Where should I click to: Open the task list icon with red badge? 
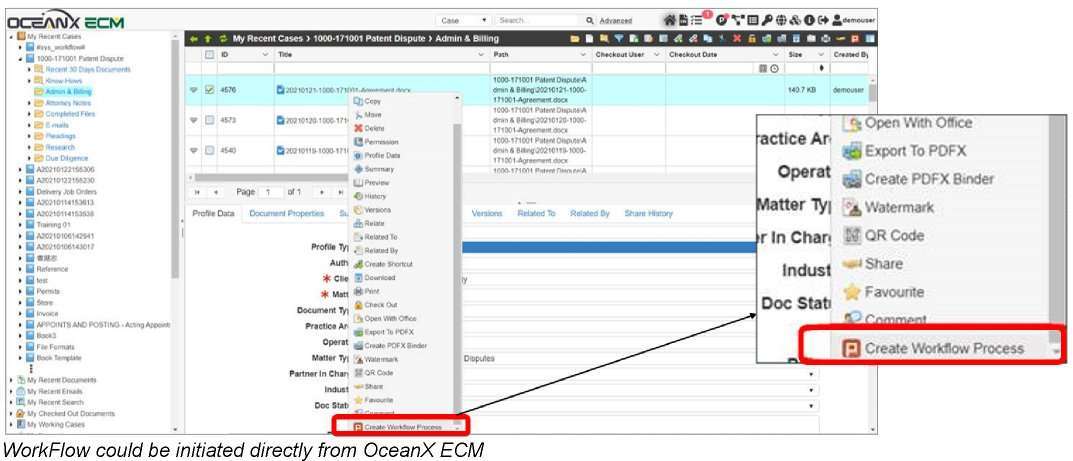(697, 21)
